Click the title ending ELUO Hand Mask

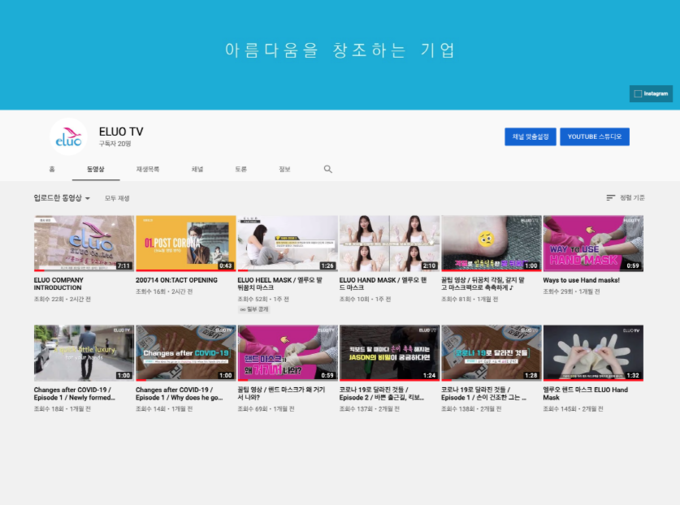pos(585,394)
